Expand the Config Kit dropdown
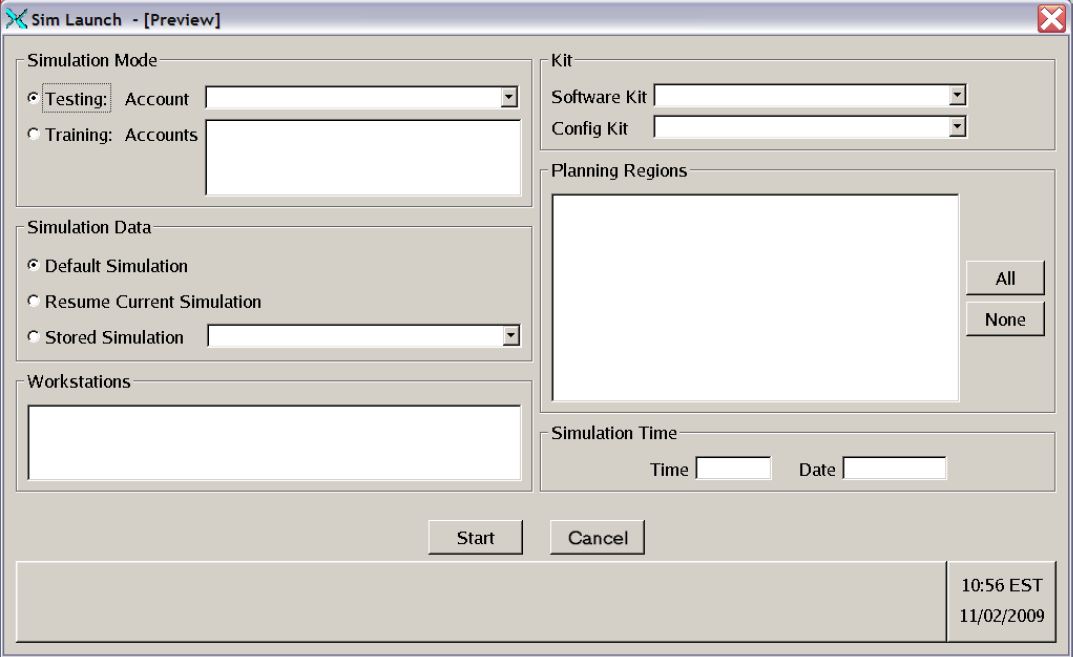The width and height of the screenshot is (1073, 657). coord(957,127)
